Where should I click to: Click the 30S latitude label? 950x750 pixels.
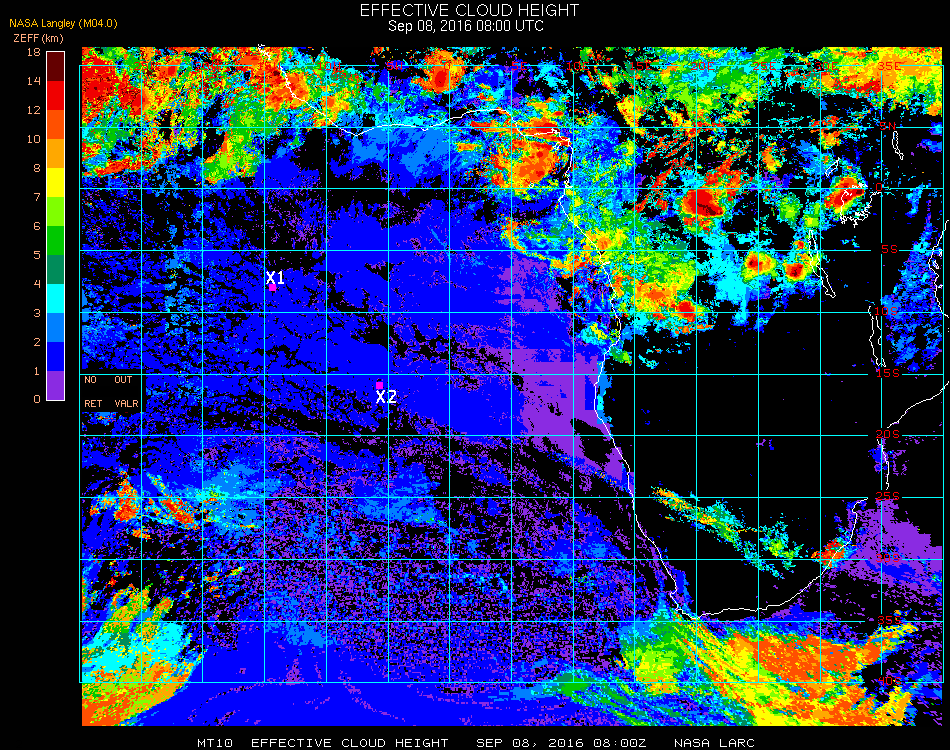point(888,558)
